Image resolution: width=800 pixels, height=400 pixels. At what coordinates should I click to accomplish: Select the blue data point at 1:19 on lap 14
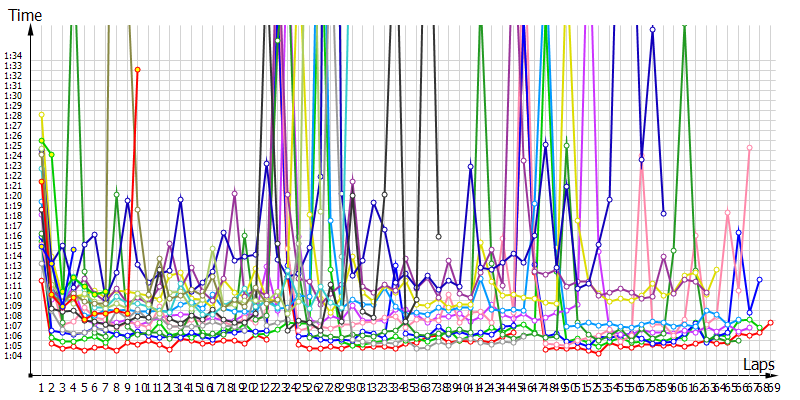pyautogui.click(x=181, y=199)
